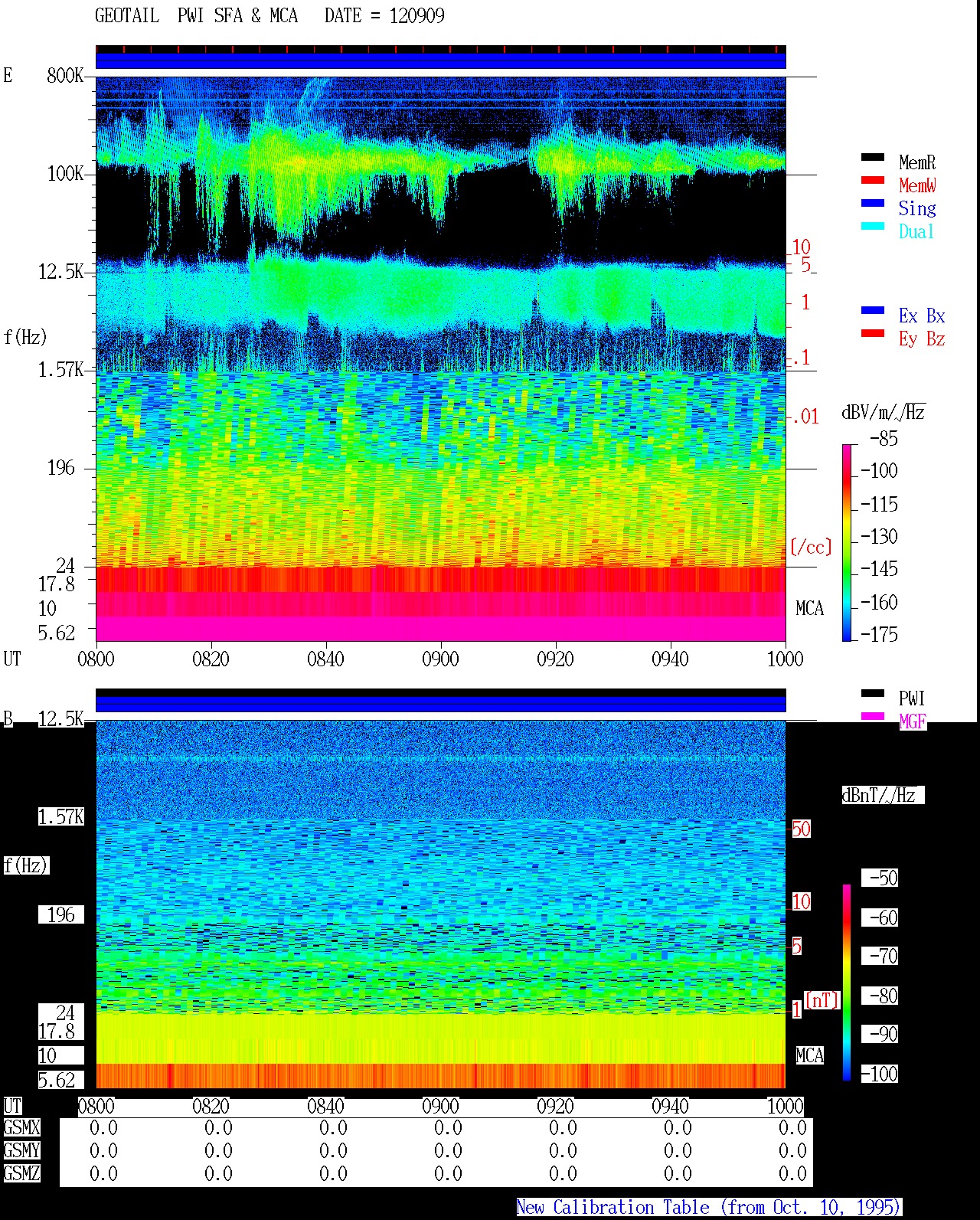
Task: Click the black MemR legend swatch
Action: click(x=872, y=158)
